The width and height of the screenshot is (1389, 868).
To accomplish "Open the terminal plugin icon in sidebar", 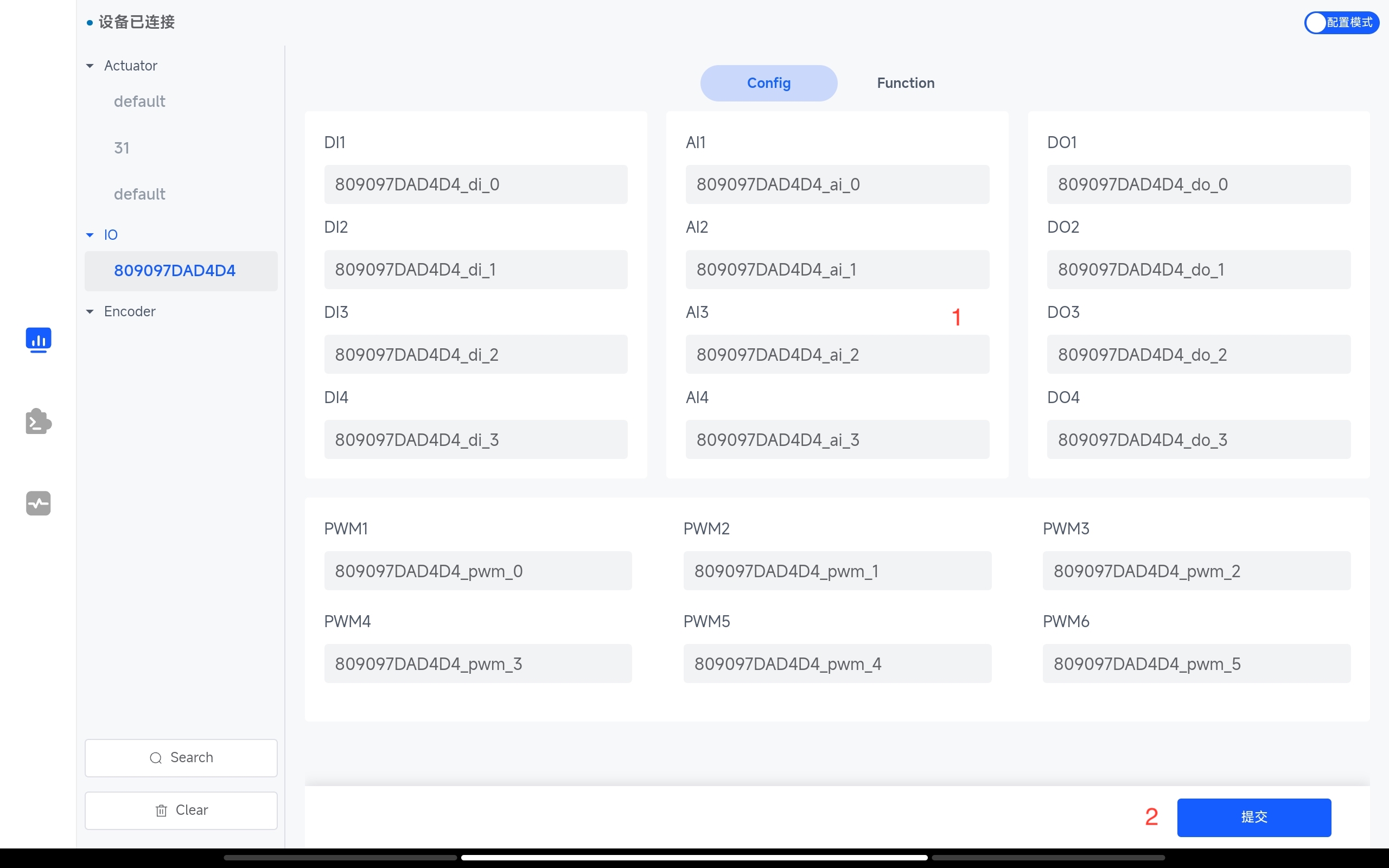I will 39,422.
